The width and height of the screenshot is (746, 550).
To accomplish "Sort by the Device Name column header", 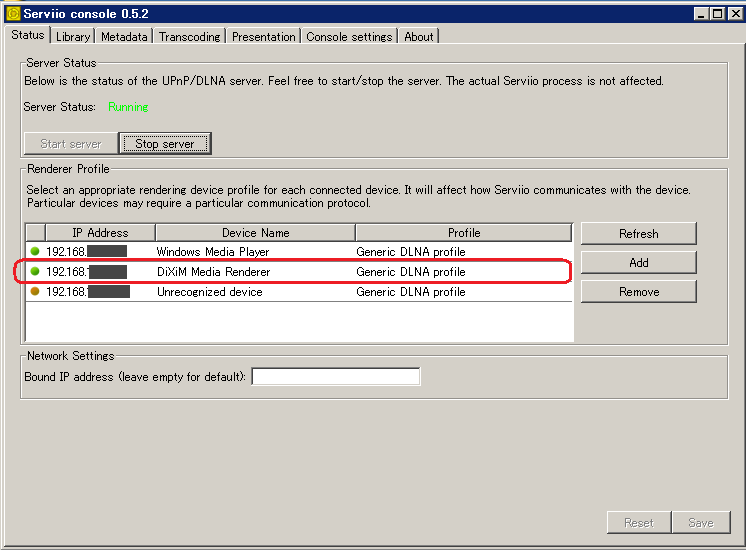I will [255, 233].
